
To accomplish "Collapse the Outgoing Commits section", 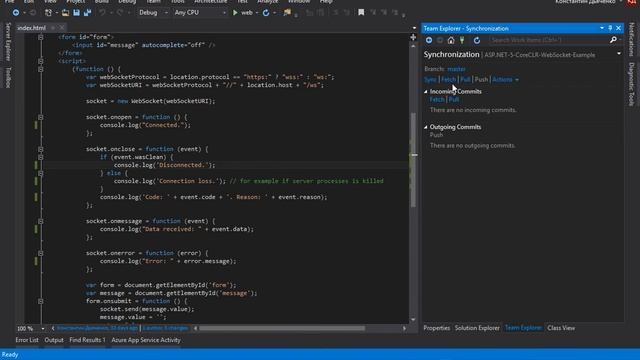I will point(426,127).
